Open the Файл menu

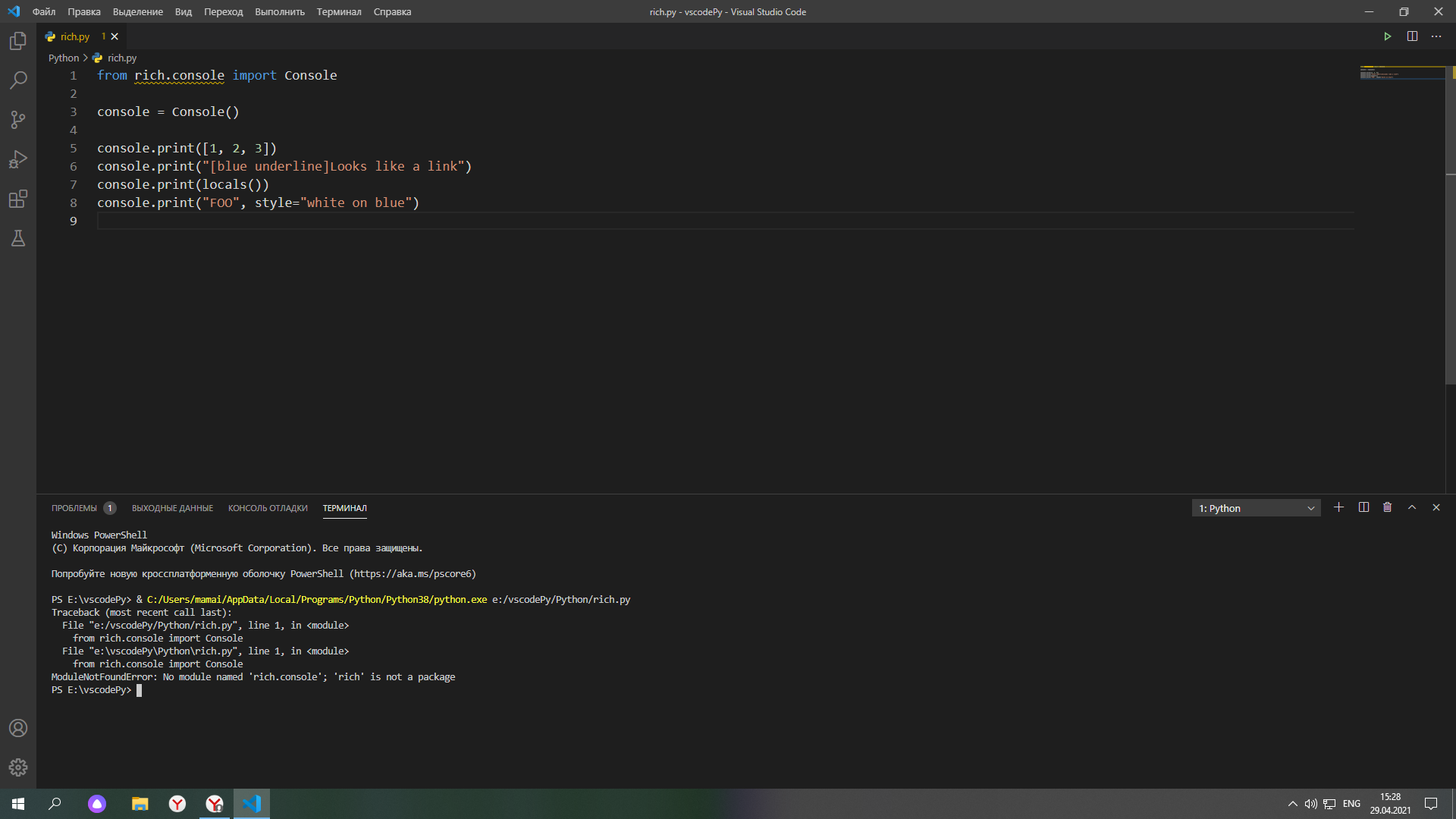[x=44, y=11]
